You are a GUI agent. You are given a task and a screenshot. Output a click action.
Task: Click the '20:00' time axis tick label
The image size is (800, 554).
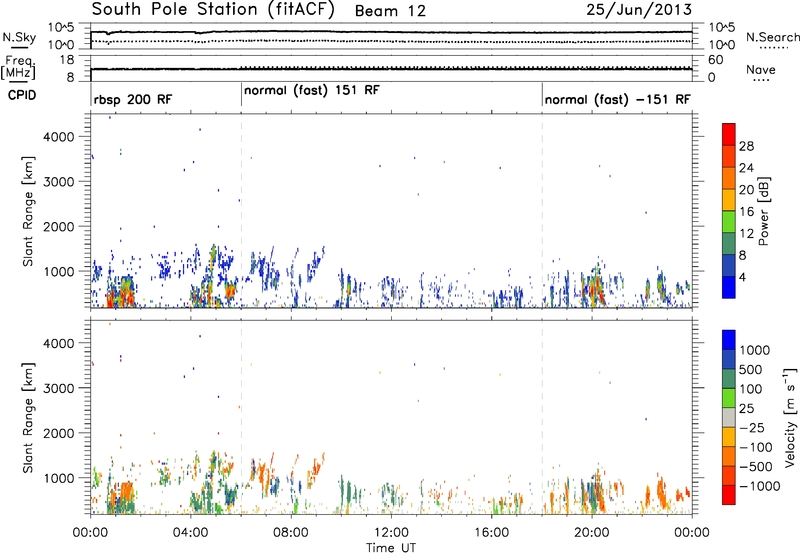pos(591,533)
